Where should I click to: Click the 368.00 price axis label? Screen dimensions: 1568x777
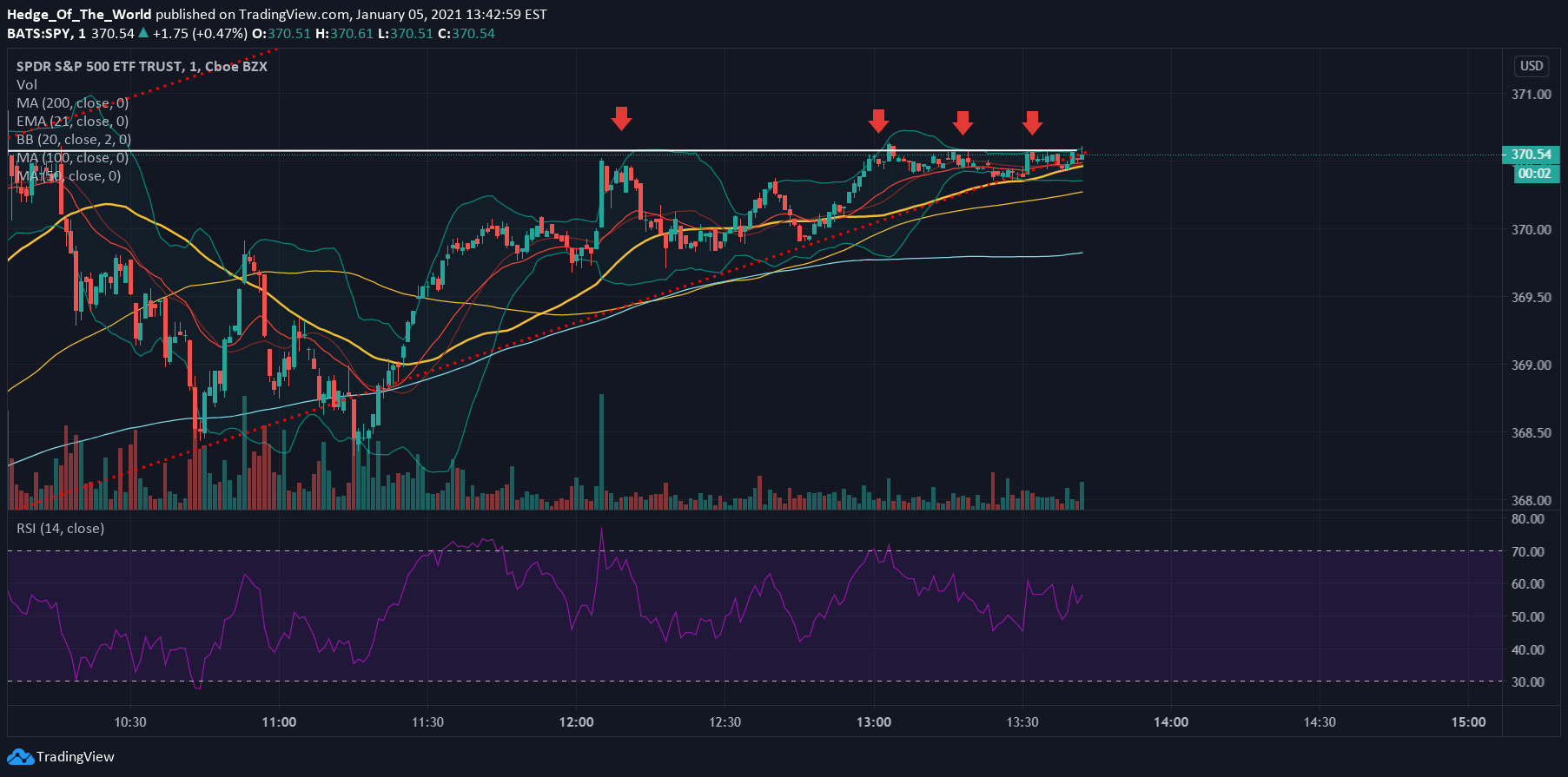click(1531, 500)
